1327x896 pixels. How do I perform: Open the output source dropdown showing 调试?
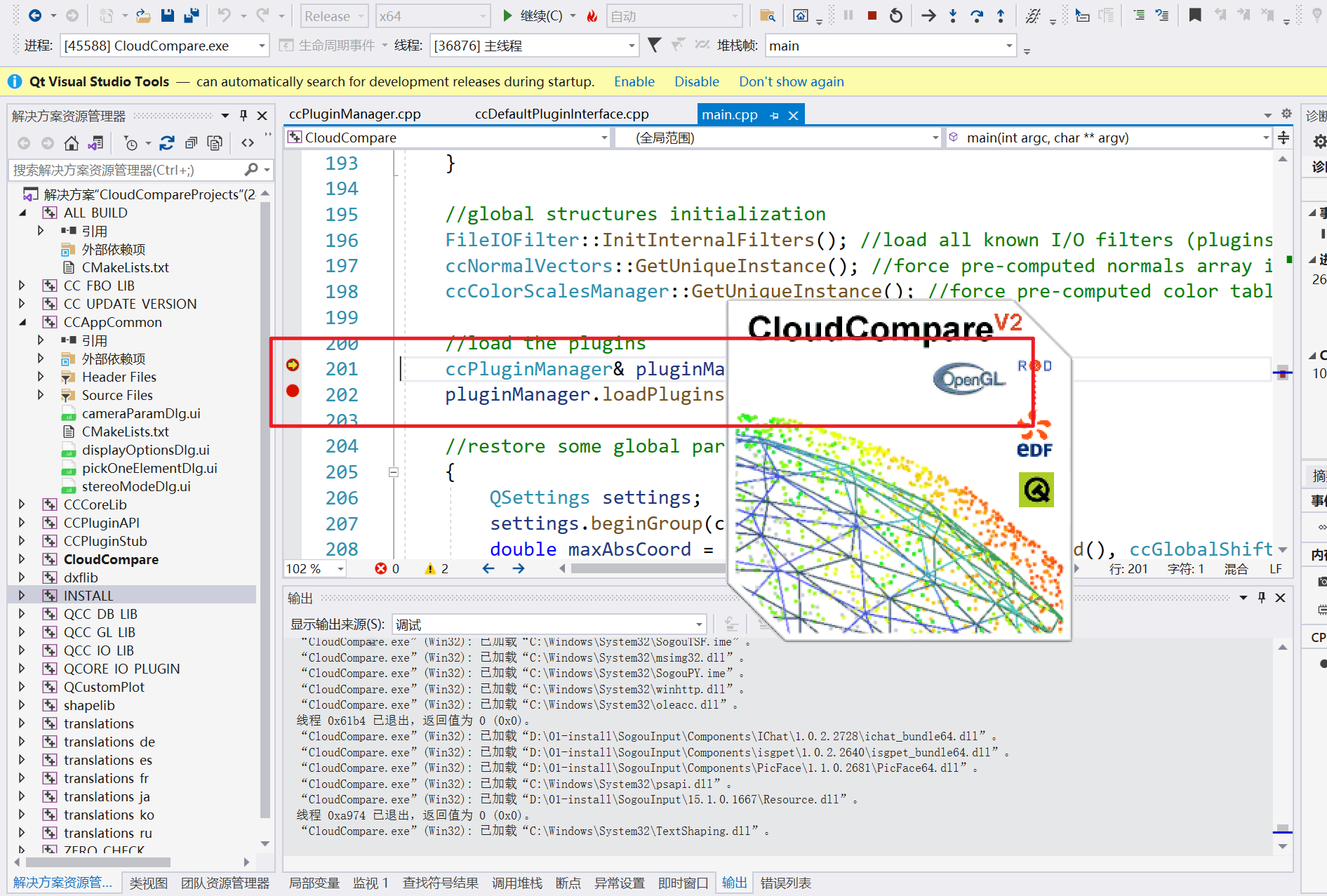pyautogui.click(x=549, y=624)
